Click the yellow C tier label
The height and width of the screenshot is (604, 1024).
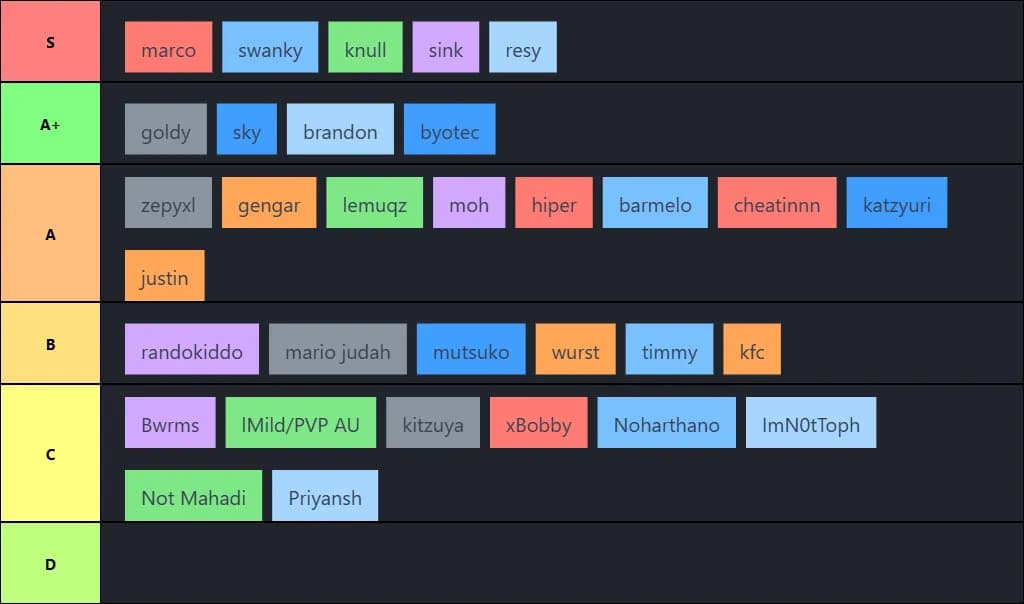tap(50, 454)
